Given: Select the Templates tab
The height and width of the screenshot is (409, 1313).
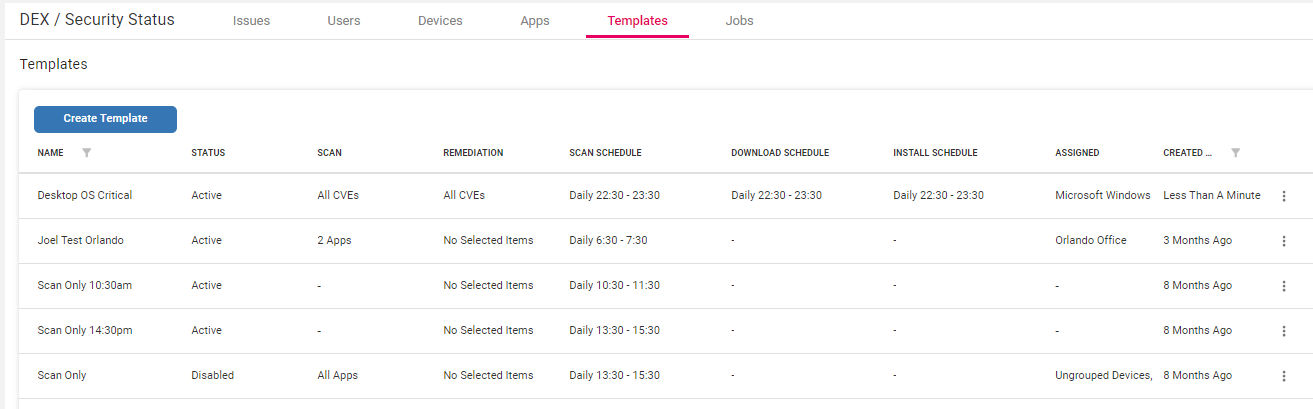Looking at the screenshot, I should click(x=637, y=20).
